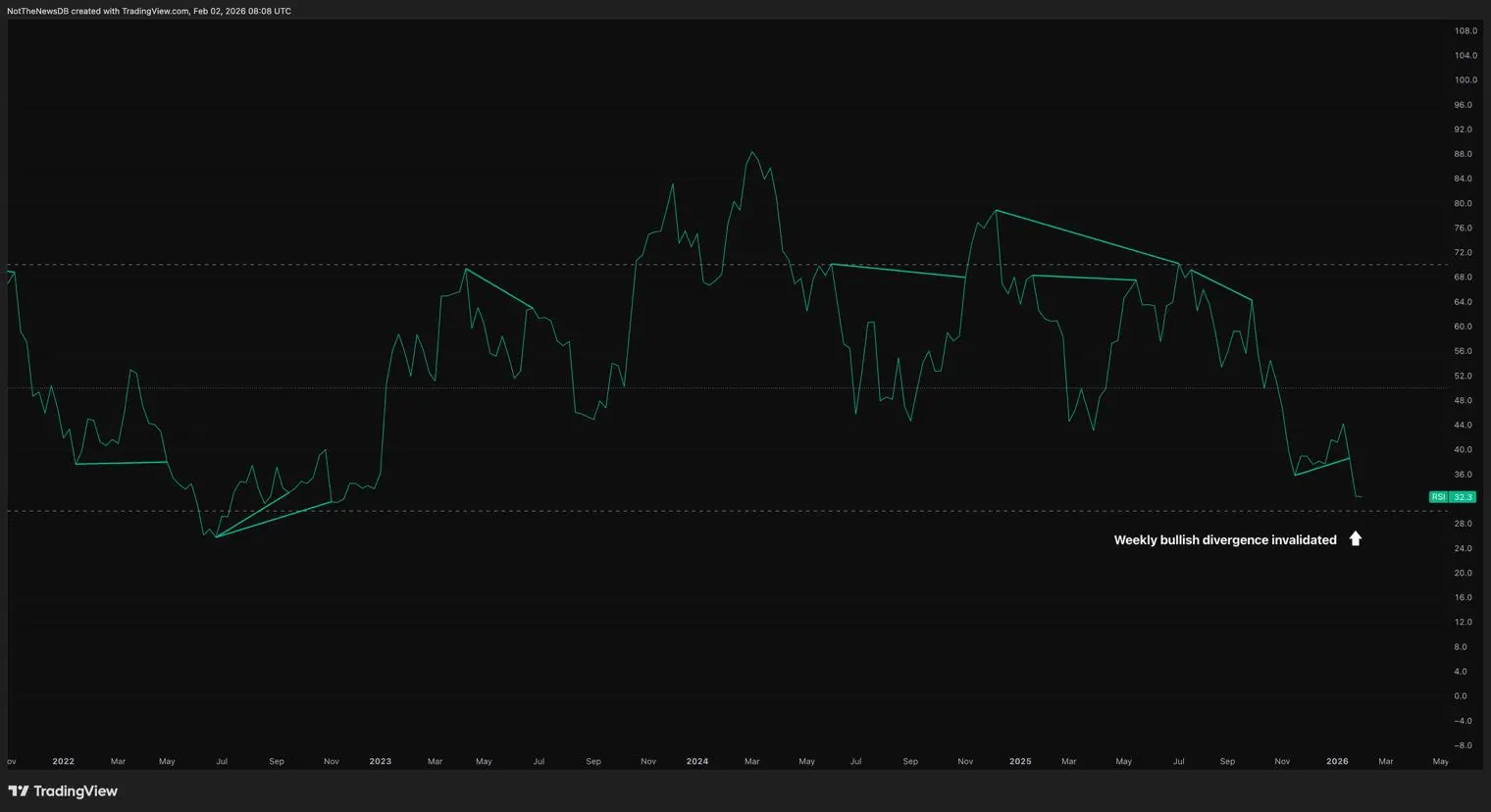Click the 2022 label on the time axis
Screen dimensions: 1491x812
63,761
